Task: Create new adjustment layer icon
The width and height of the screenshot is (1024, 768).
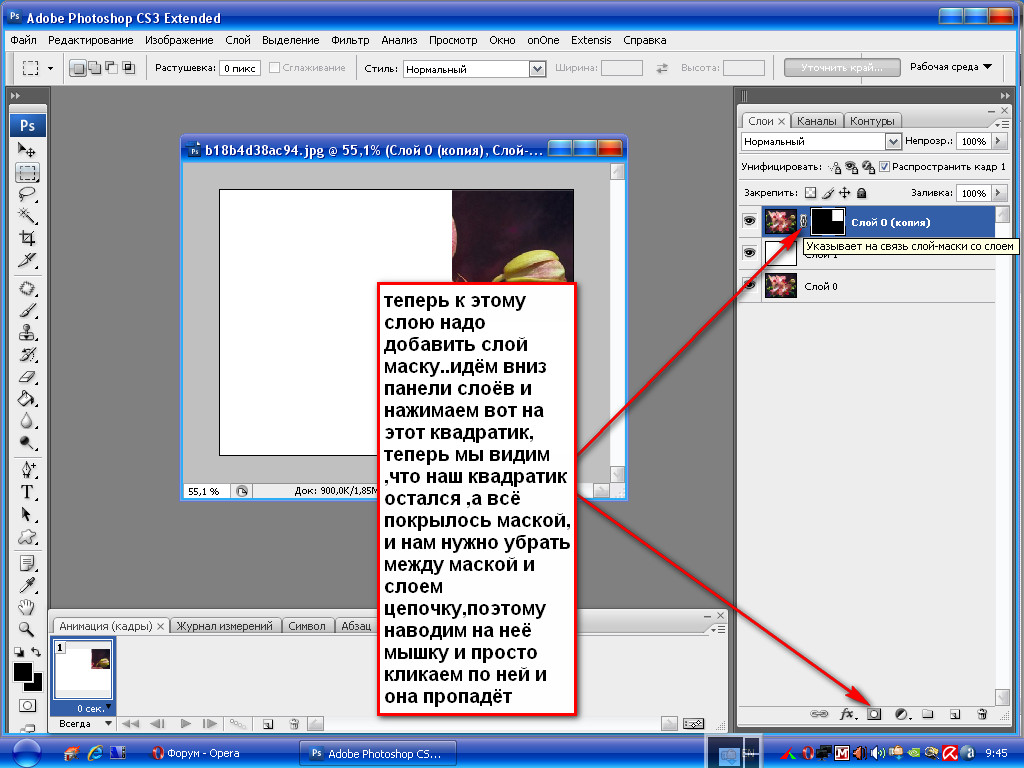Action: point(903,714)
